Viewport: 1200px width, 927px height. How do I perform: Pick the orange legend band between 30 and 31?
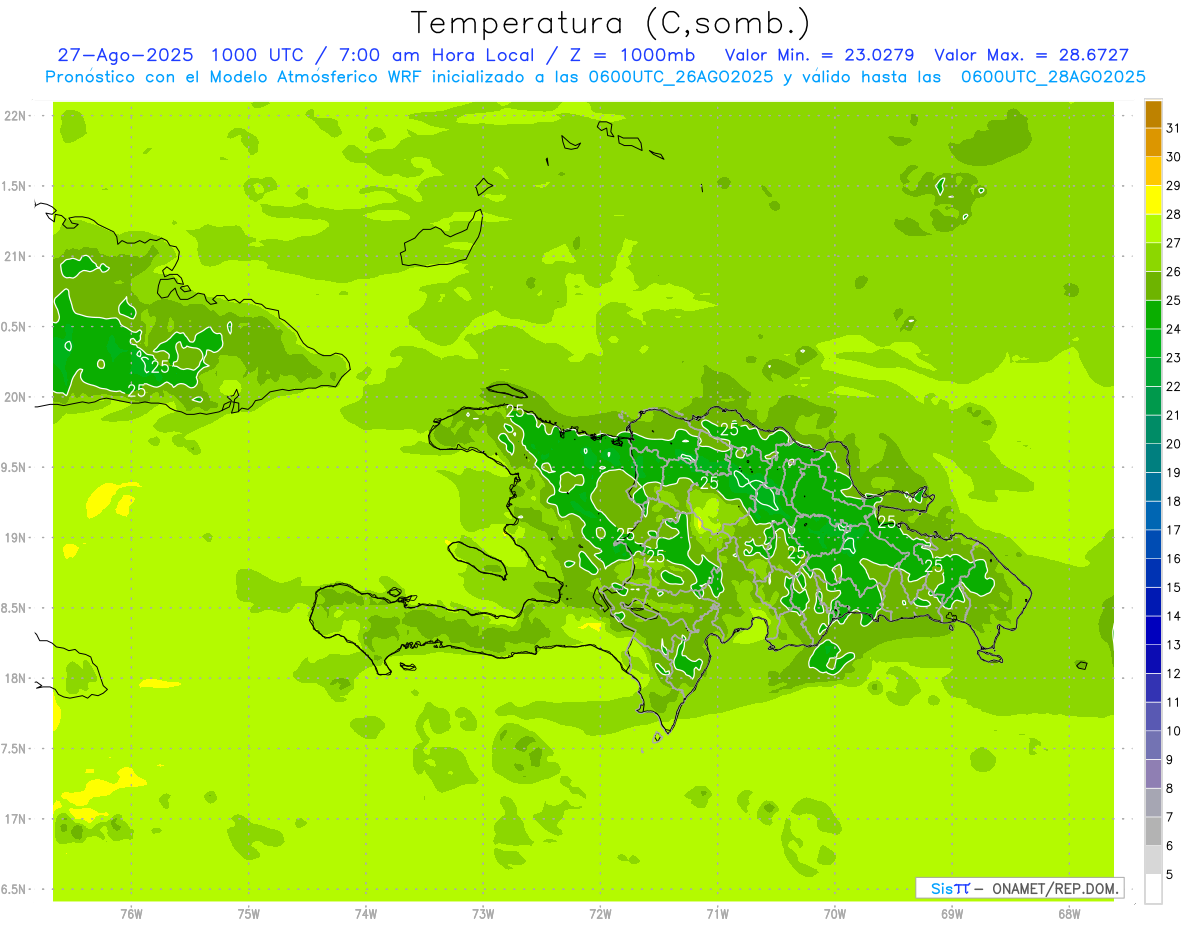point(1153,142)
